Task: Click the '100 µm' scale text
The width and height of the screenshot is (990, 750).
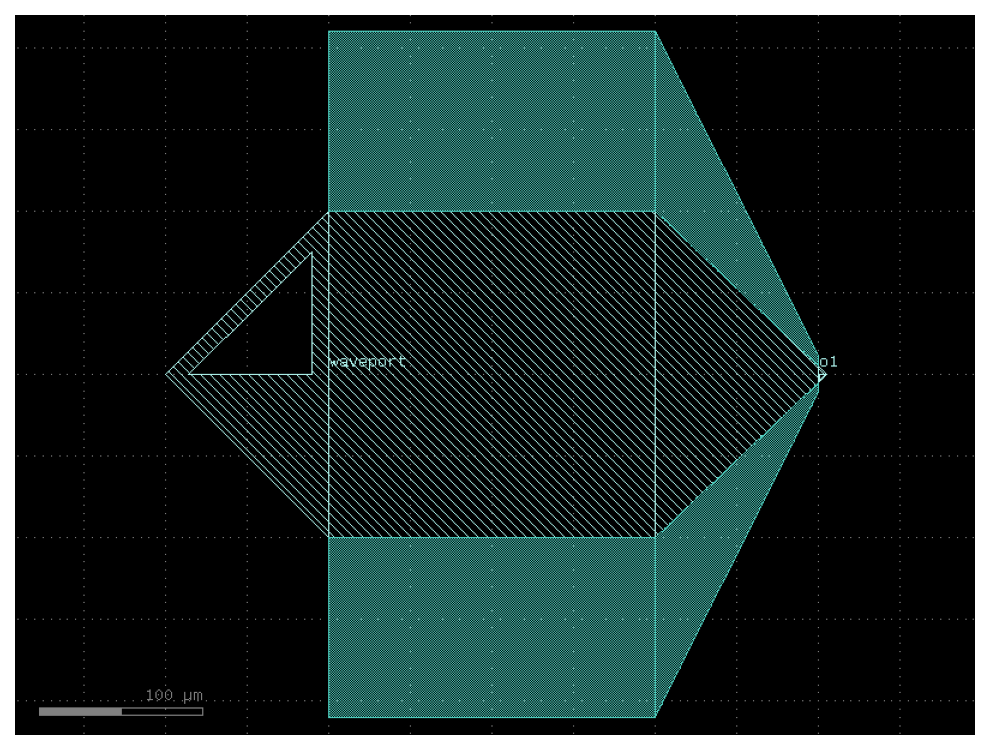Action: pos(174,695)
